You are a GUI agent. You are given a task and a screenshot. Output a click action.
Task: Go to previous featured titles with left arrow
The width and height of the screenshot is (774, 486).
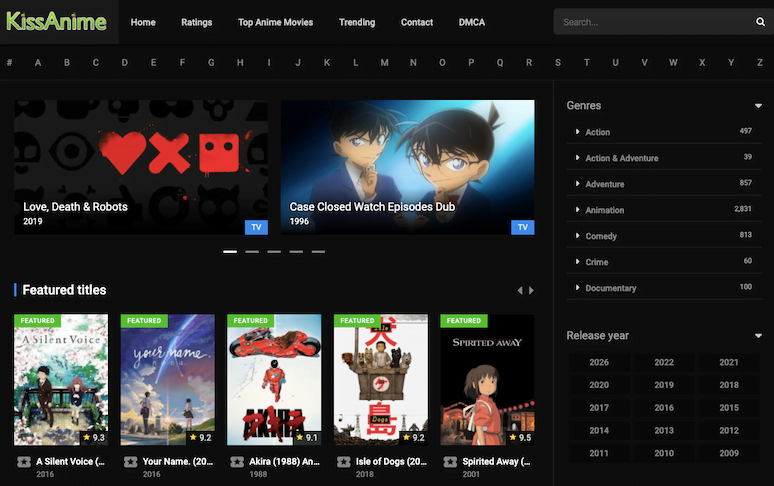520,291
